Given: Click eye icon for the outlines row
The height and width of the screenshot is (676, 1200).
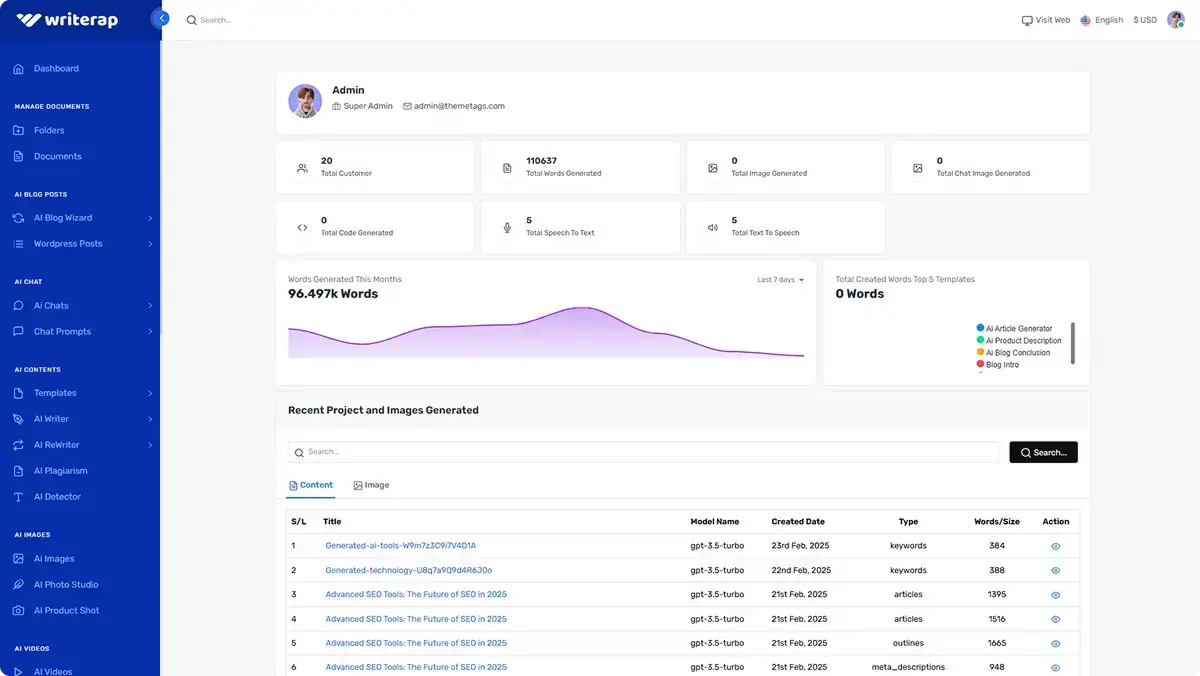Looking at the screenshot, I should (1055, 643).
